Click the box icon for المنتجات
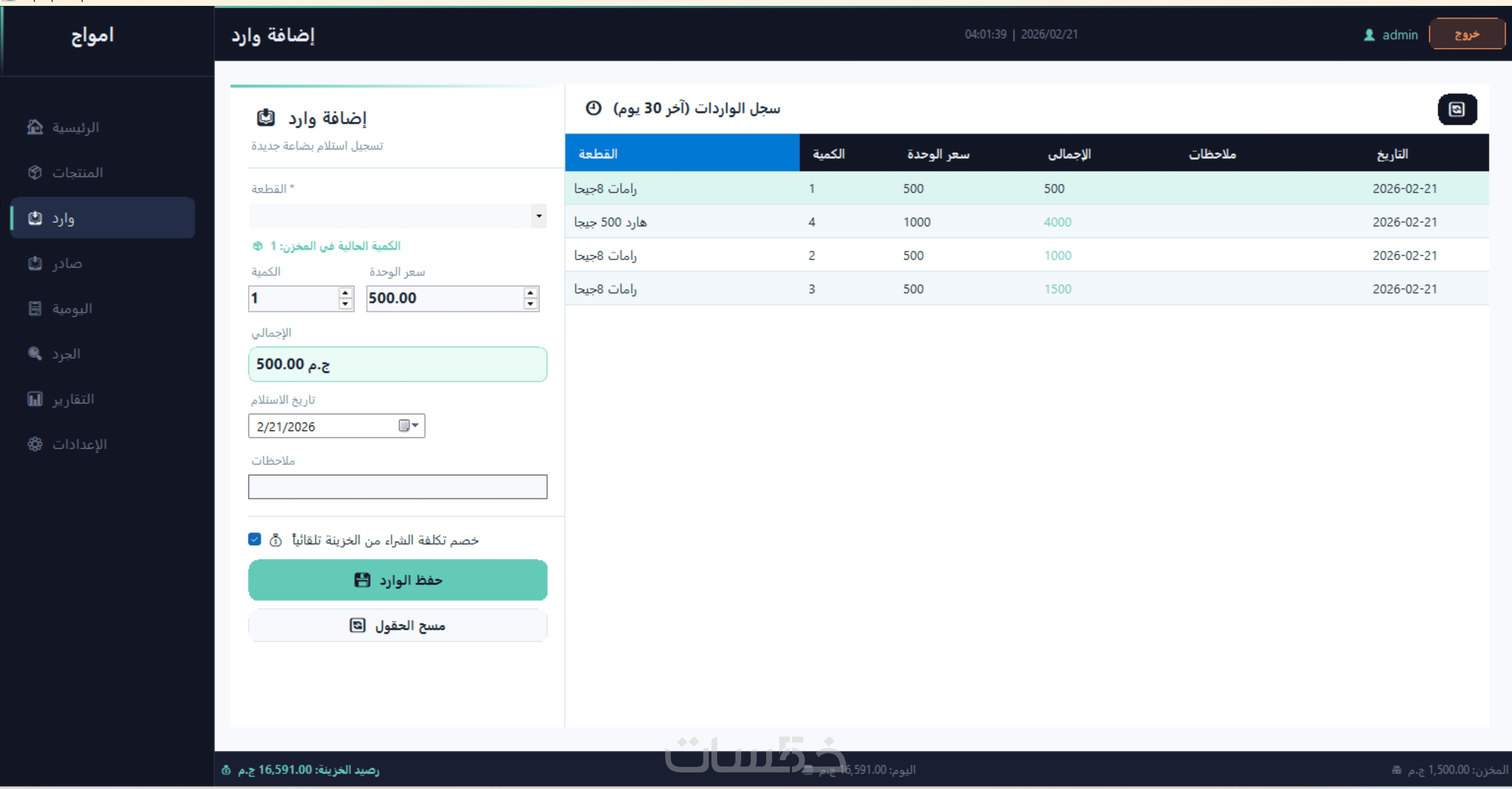 (35, 172)
